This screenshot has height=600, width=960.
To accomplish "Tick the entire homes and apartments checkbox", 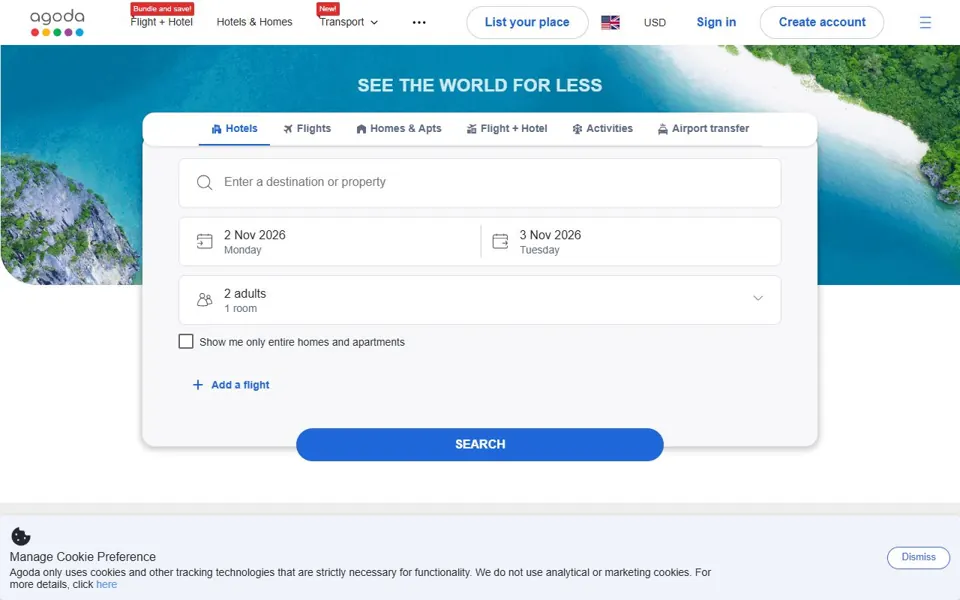I will [186, 342].
